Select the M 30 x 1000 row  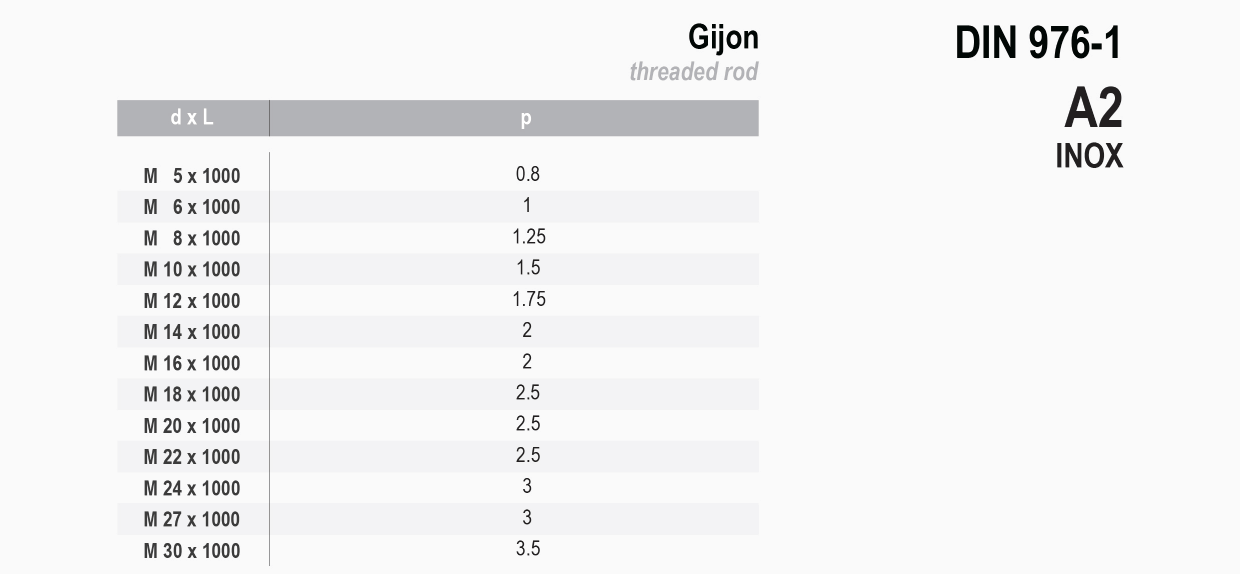click(438, 550)
